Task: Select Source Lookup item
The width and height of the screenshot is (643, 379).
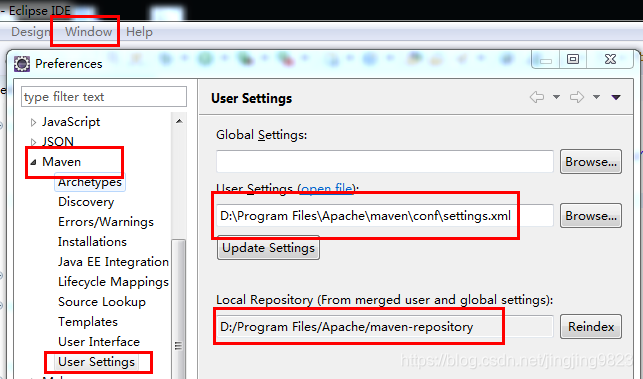Action: coord(102,302)
